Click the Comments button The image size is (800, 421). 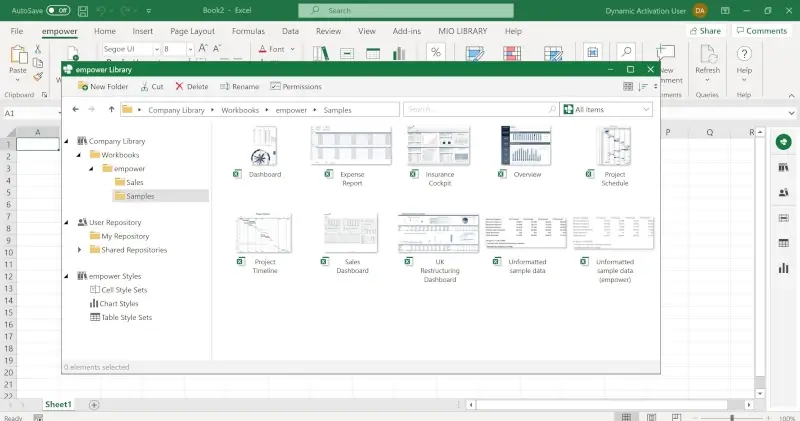tap(761, 31)
